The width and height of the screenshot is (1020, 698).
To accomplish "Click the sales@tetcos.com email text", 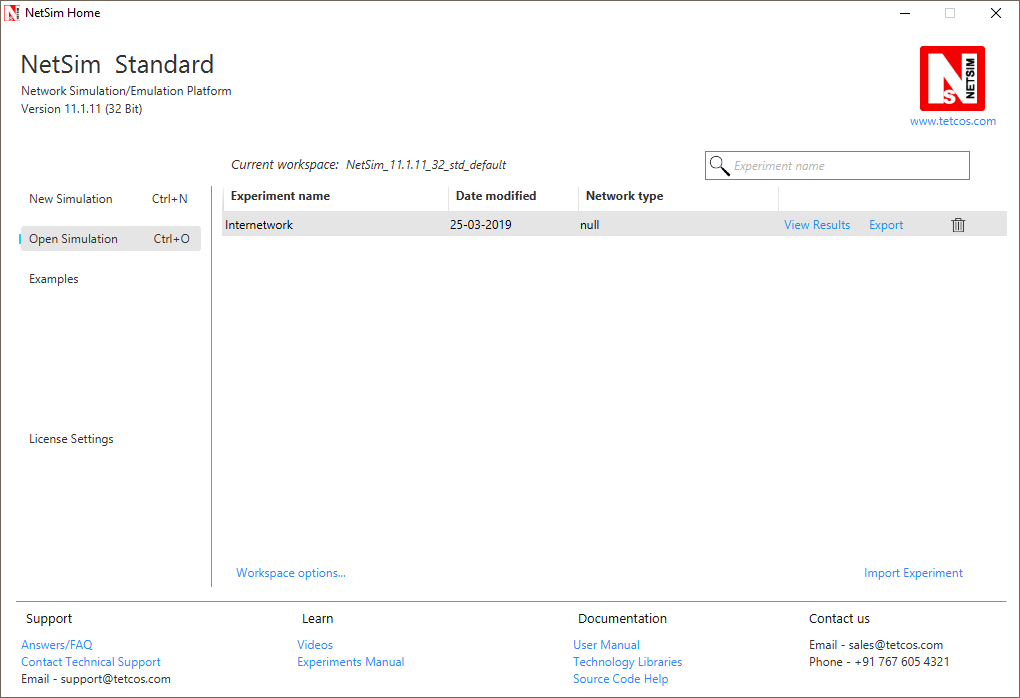I will click(x=895, y=645).
